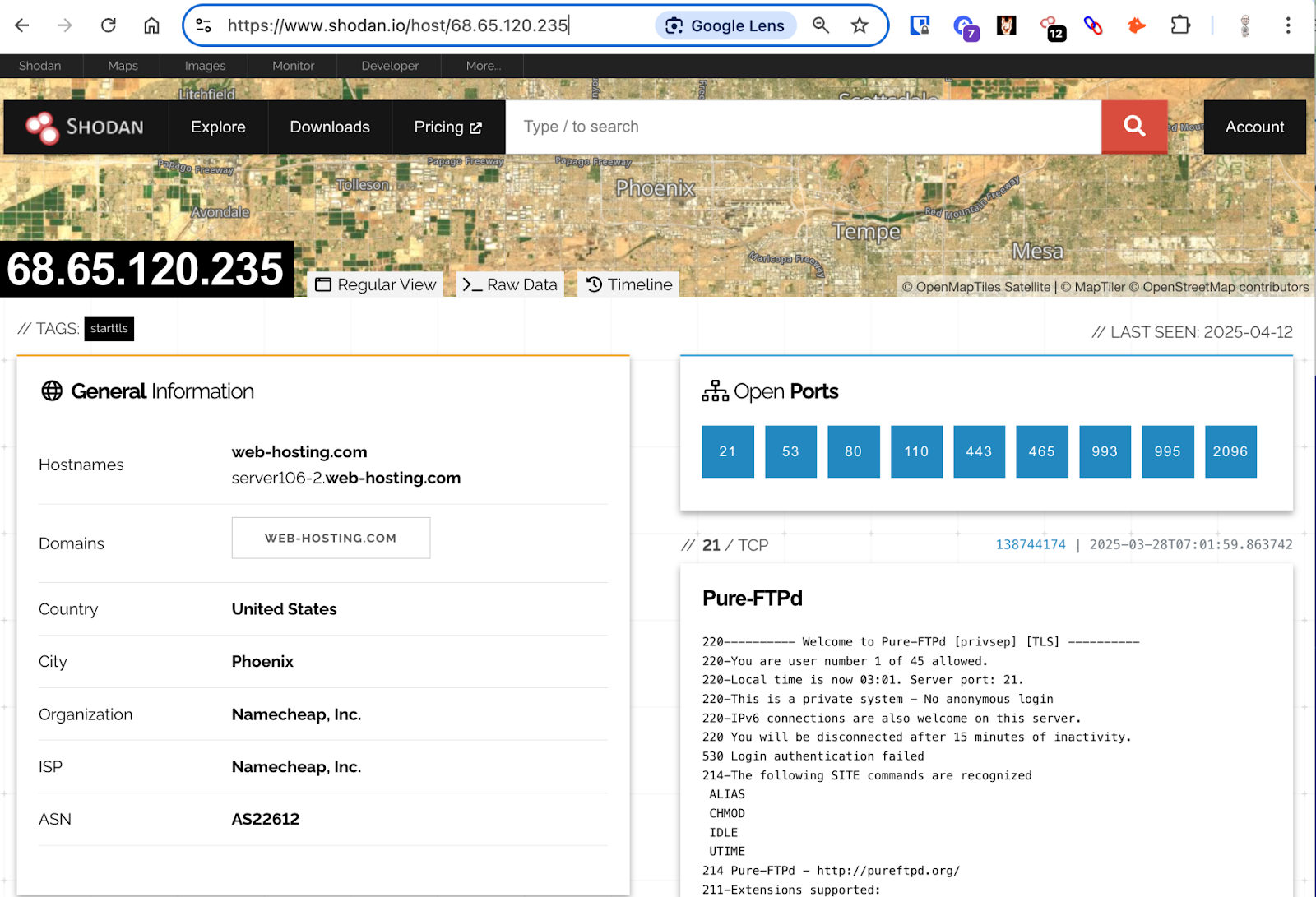The width and height of the screenshot is (1316, 897).
Task: Click the red search magnifier button
Action: [x=1134, y=127]
